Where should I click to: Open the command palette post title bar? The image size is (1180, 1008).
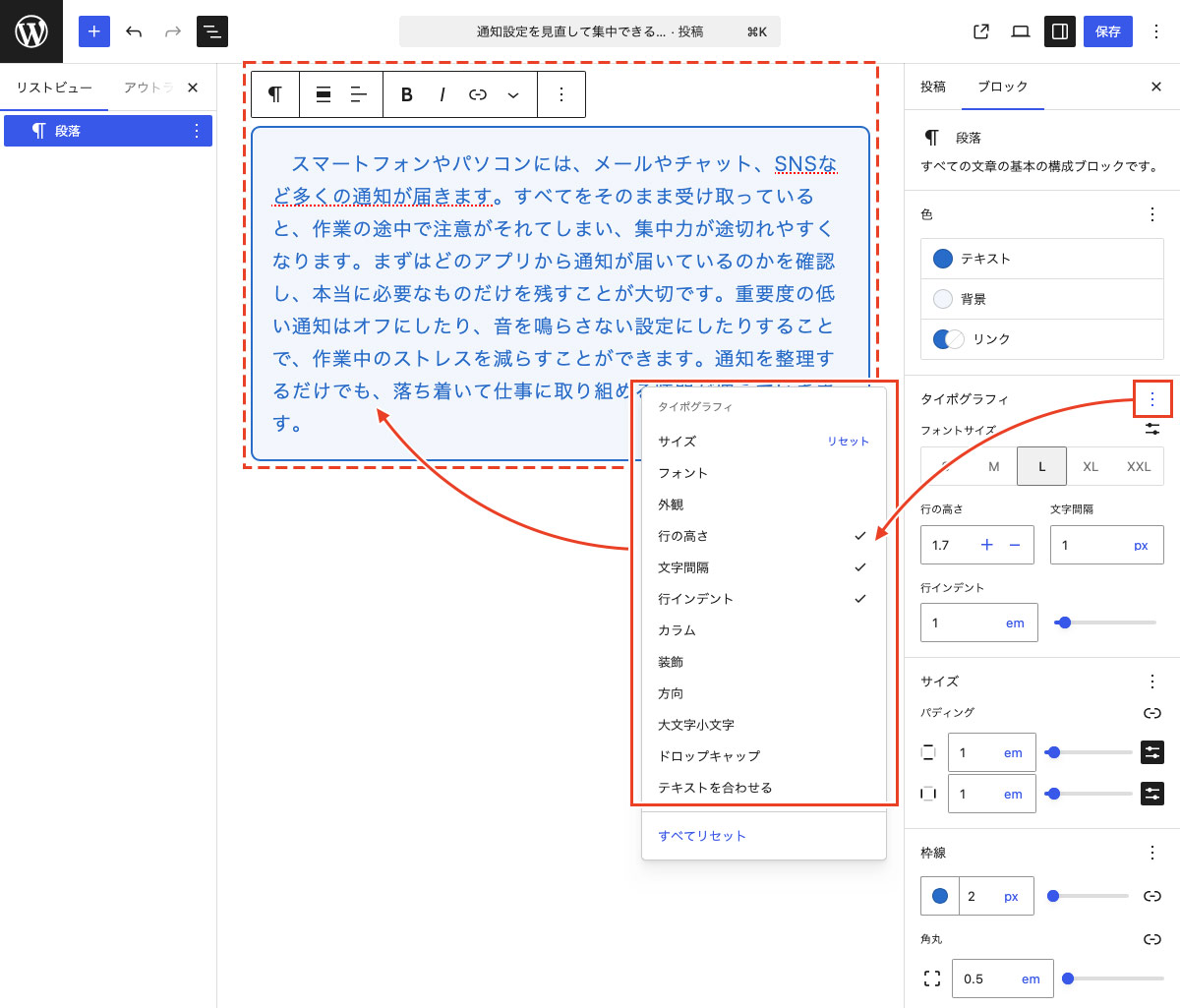tap(590, 31)
